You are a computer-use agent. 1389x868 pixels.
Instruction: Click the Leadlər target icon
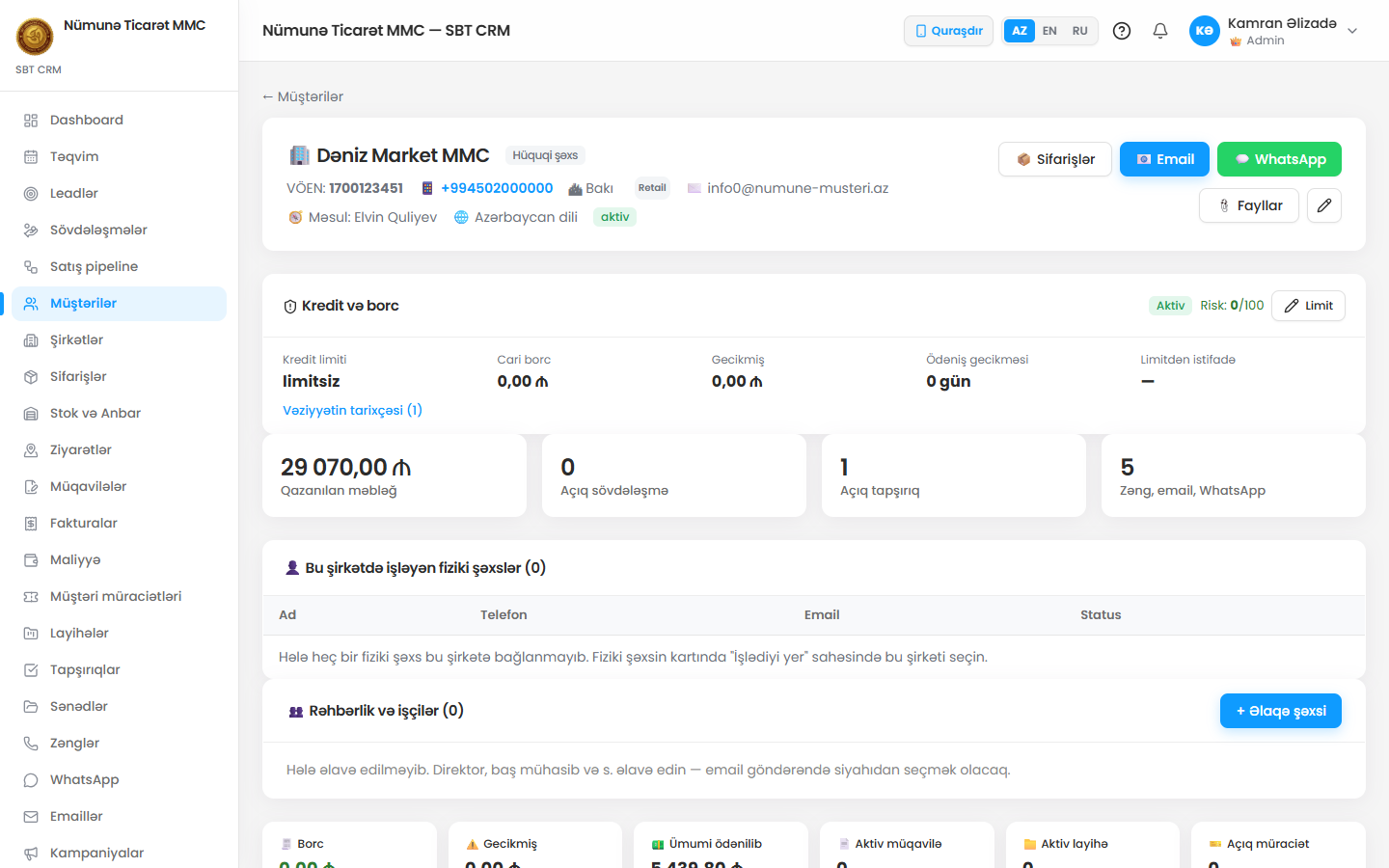(31, 194)
